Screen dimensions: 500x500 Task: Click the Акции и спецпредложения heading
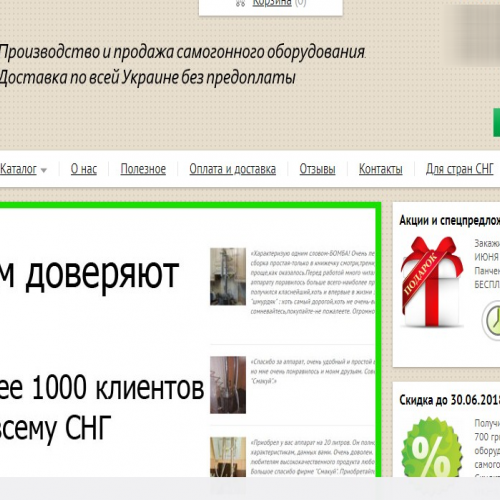point(450,220)
